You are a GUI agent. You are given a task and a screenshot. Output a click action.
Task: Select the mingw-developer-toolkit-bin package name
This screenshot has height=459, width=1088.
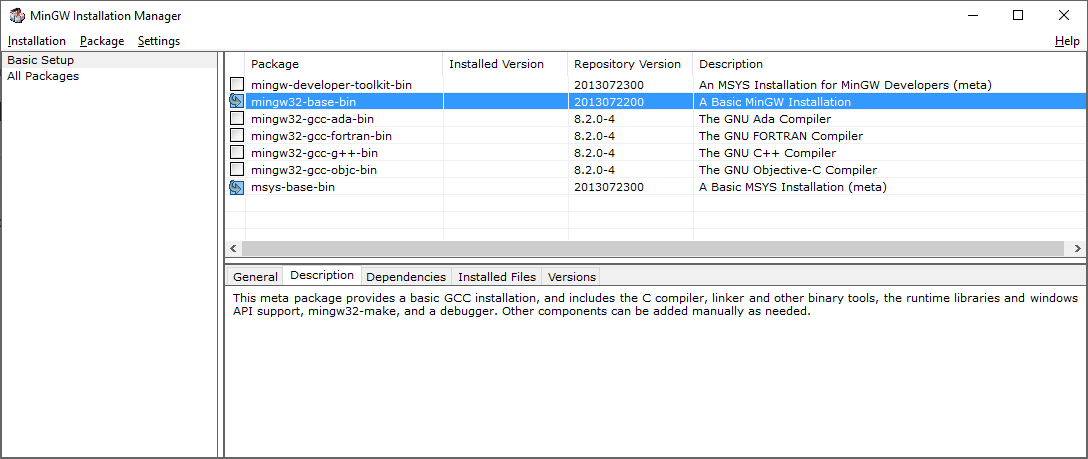332,85
